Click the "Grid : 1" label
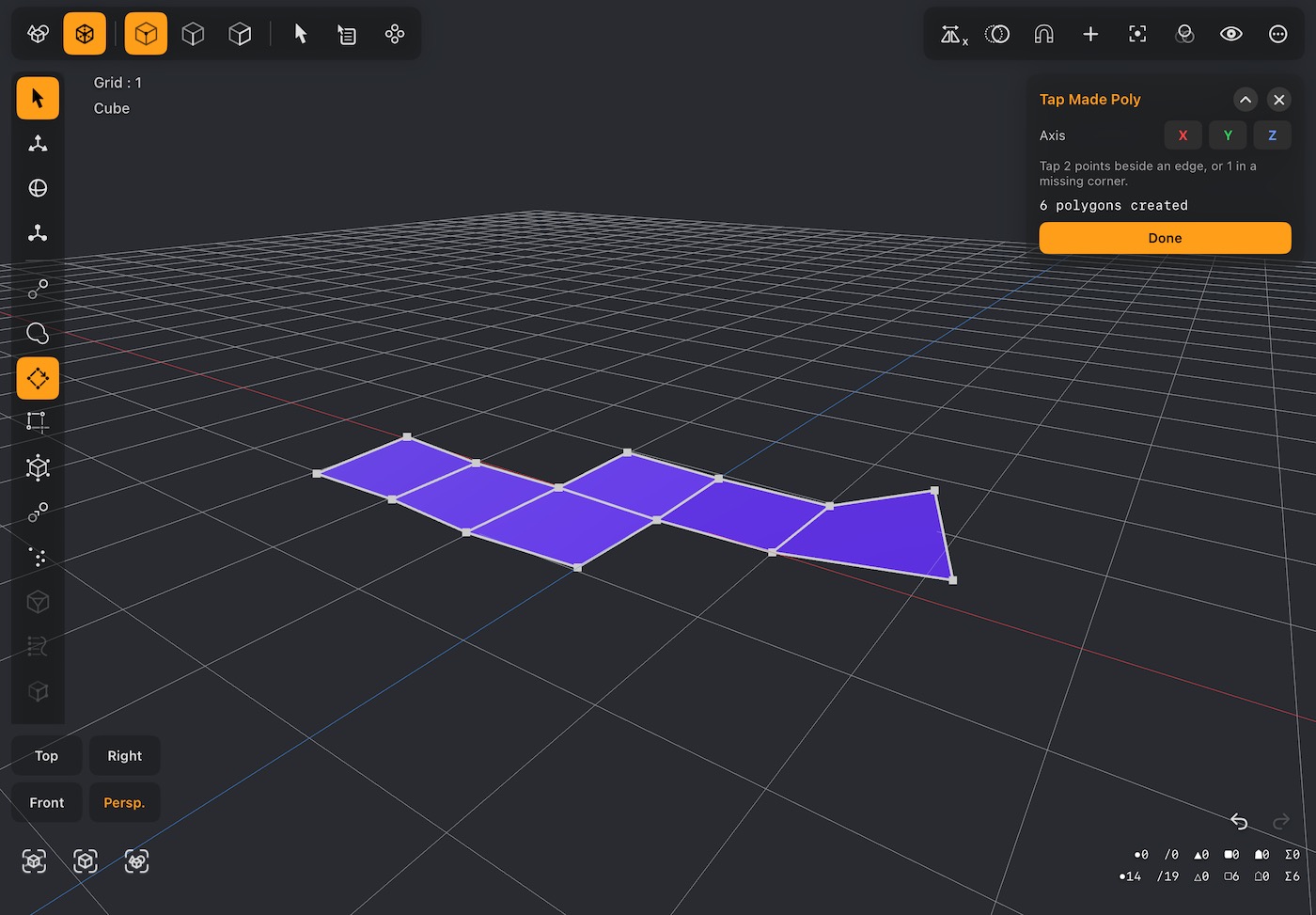Screen dimensions: 1316x915 117,83
